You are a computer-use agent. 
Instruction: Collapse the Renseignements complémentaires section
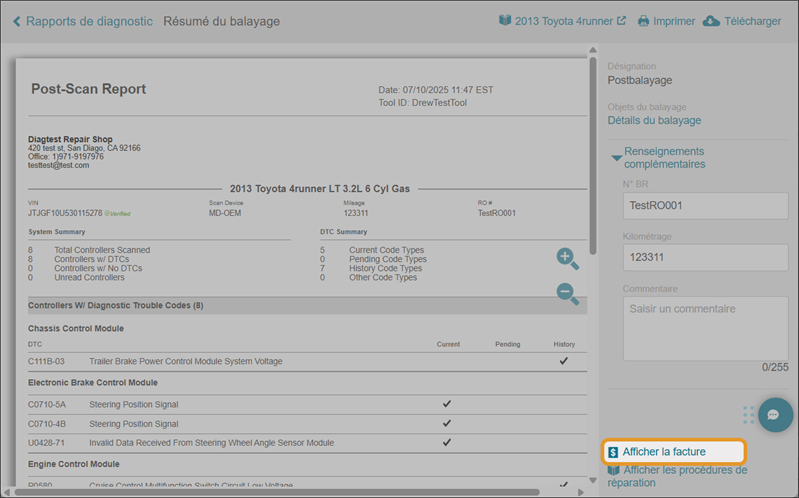[x=617, y=158]
